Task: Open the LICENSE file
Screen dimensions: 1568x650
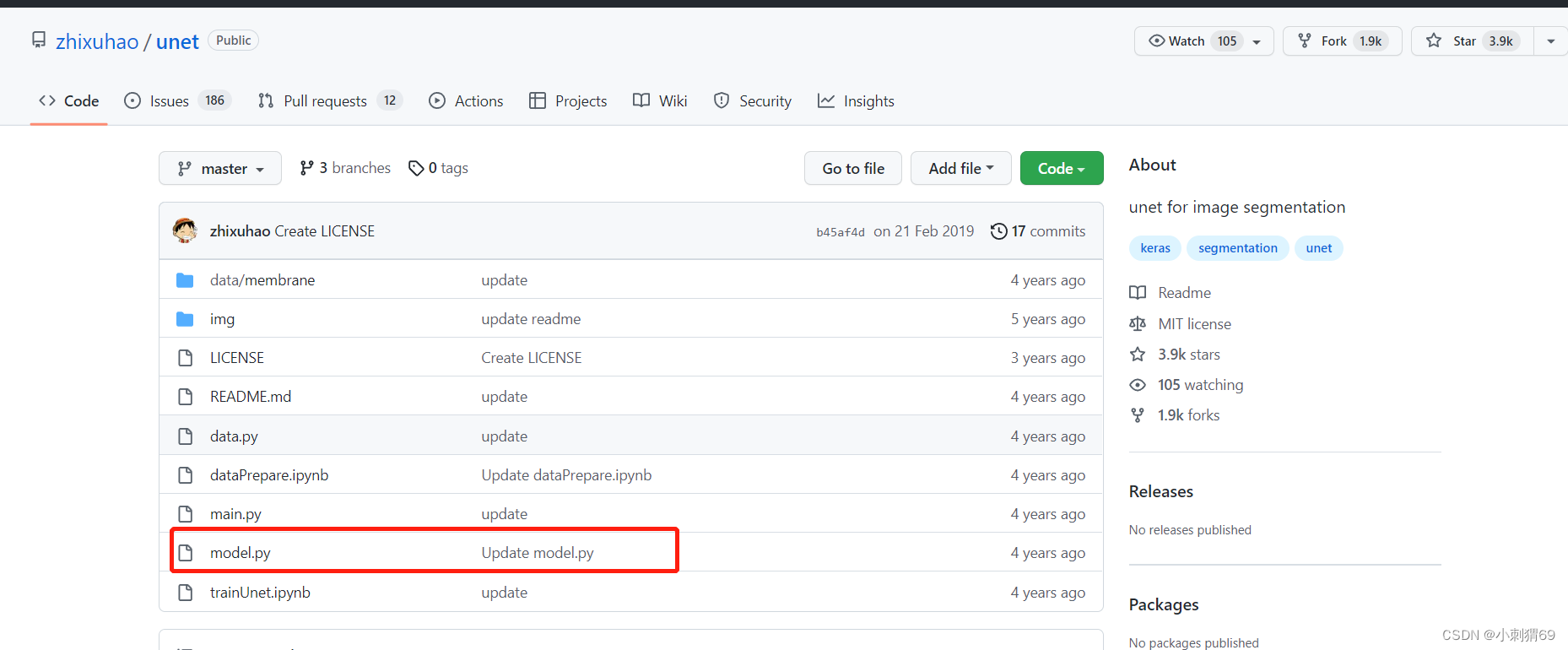Action: click(x=237, y=358)
